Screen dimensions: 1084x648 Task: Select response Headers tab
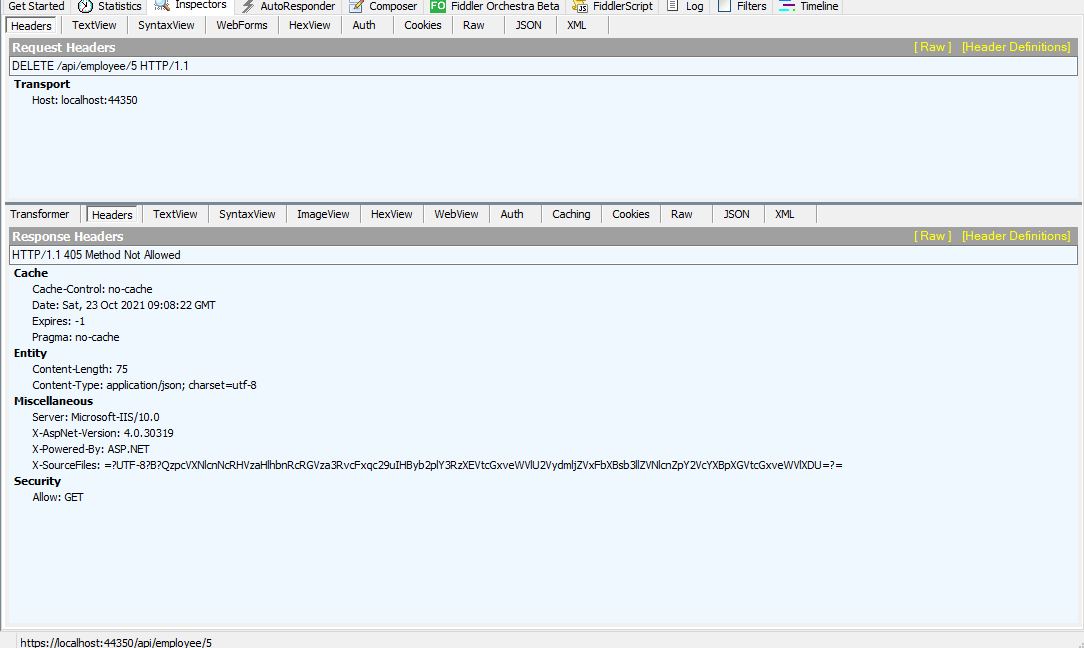[x=111, y=214]
